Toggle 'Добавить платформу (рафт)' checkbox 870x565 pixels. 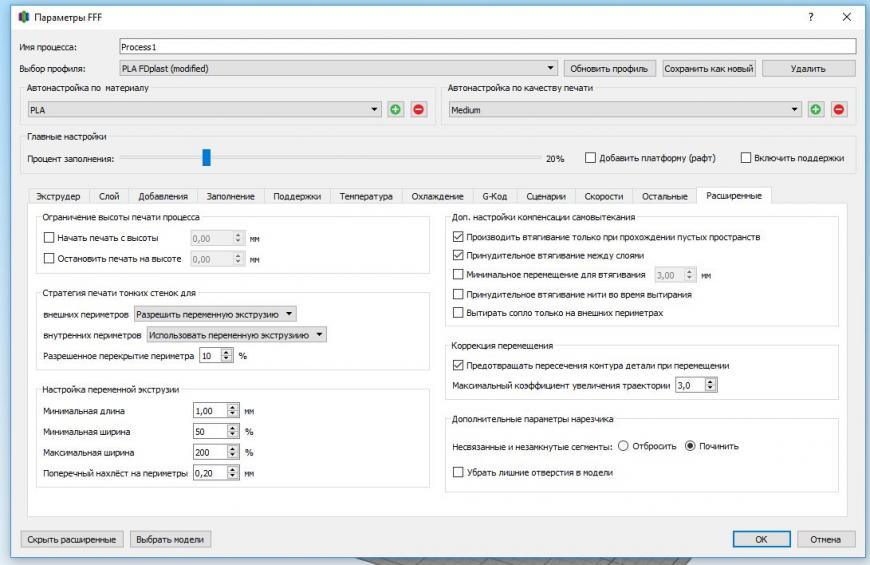[590, 158]
